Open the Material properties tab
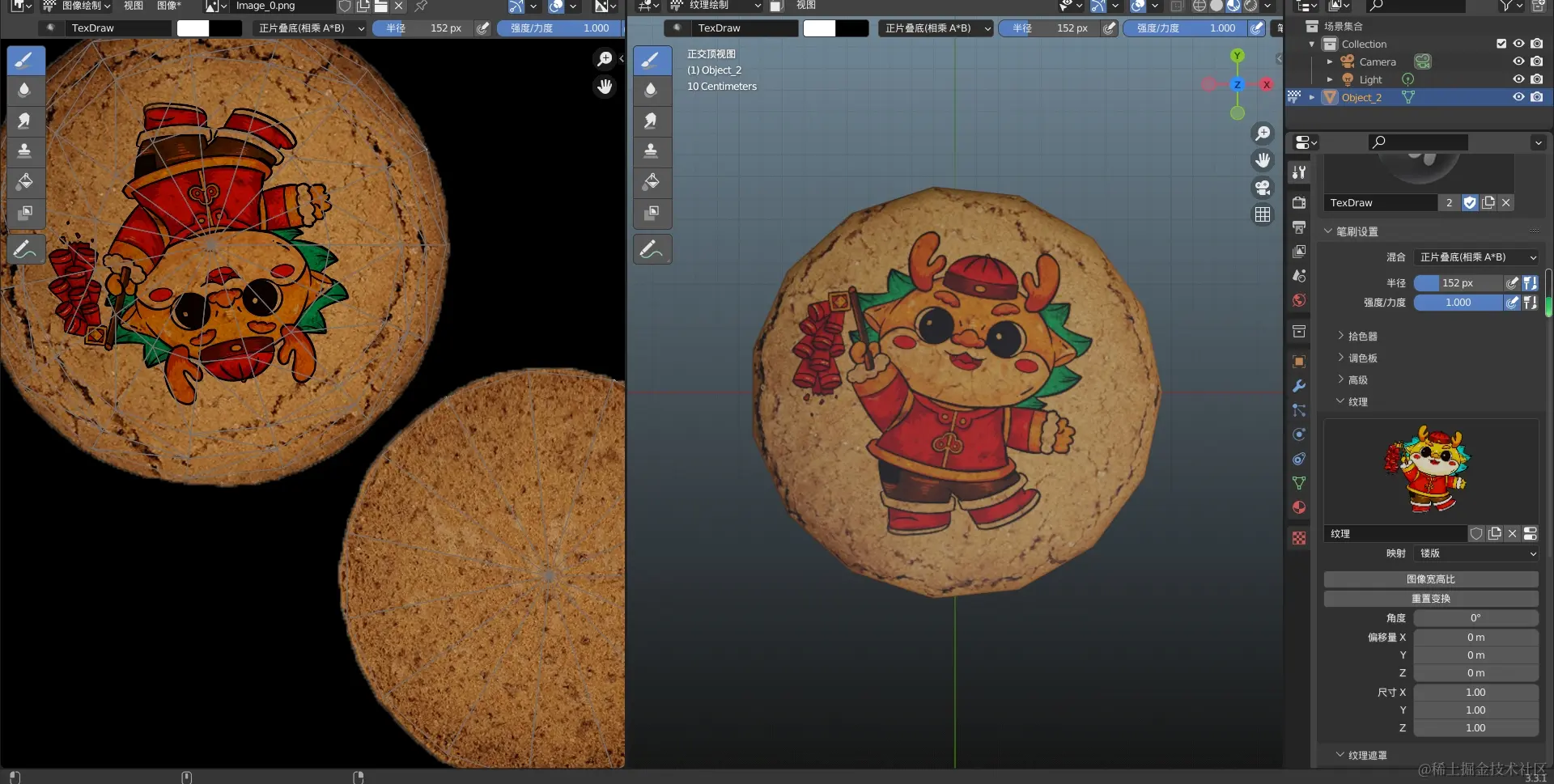 coord(1299,507)
